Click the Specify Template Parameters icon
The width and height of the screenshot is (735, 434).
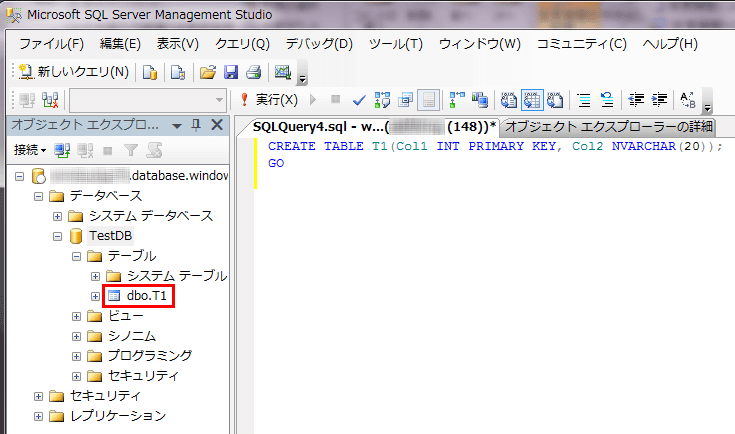point(428,100)
